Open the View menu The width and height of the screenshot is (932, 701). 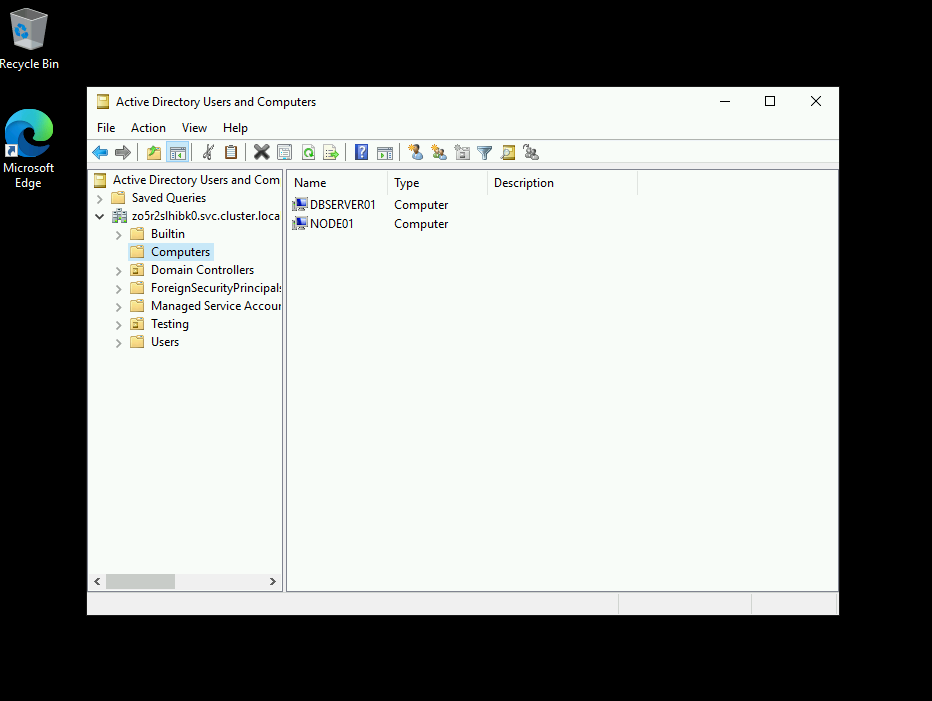194,128
